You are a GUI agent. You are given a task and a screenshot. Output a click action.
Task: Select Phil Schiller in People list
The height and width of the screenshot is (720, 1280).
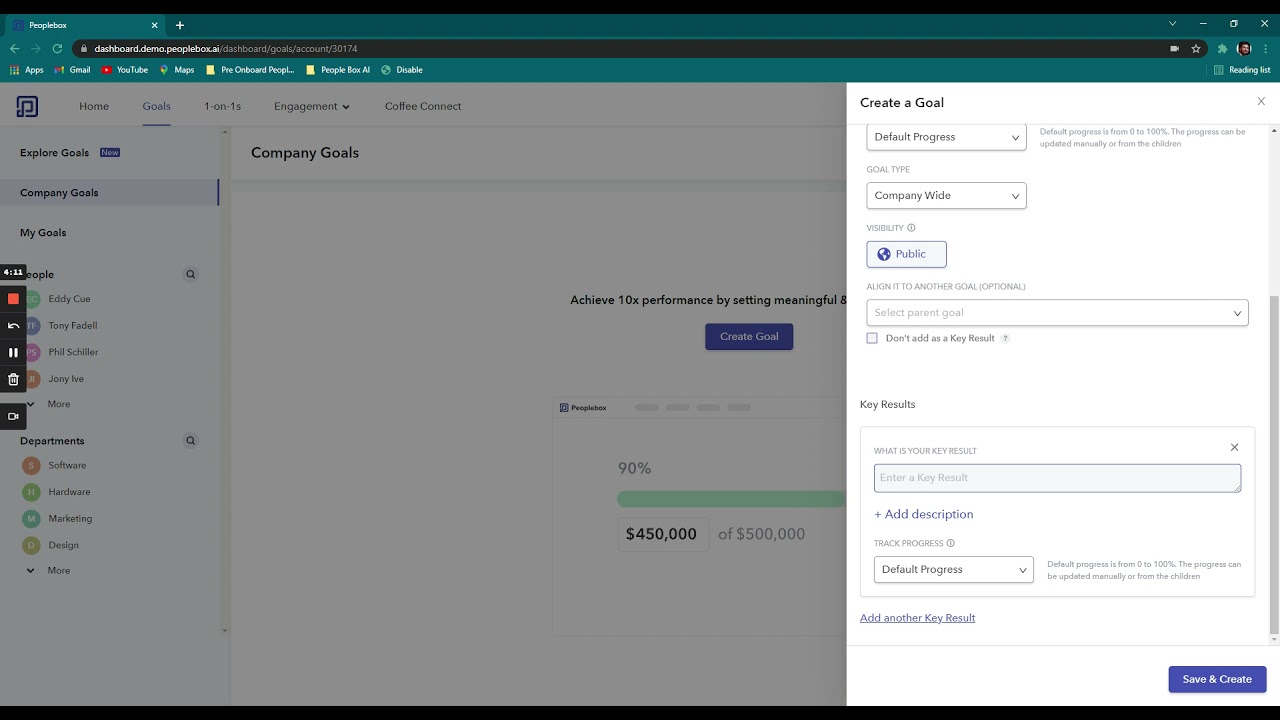click(x=73, y=352)
